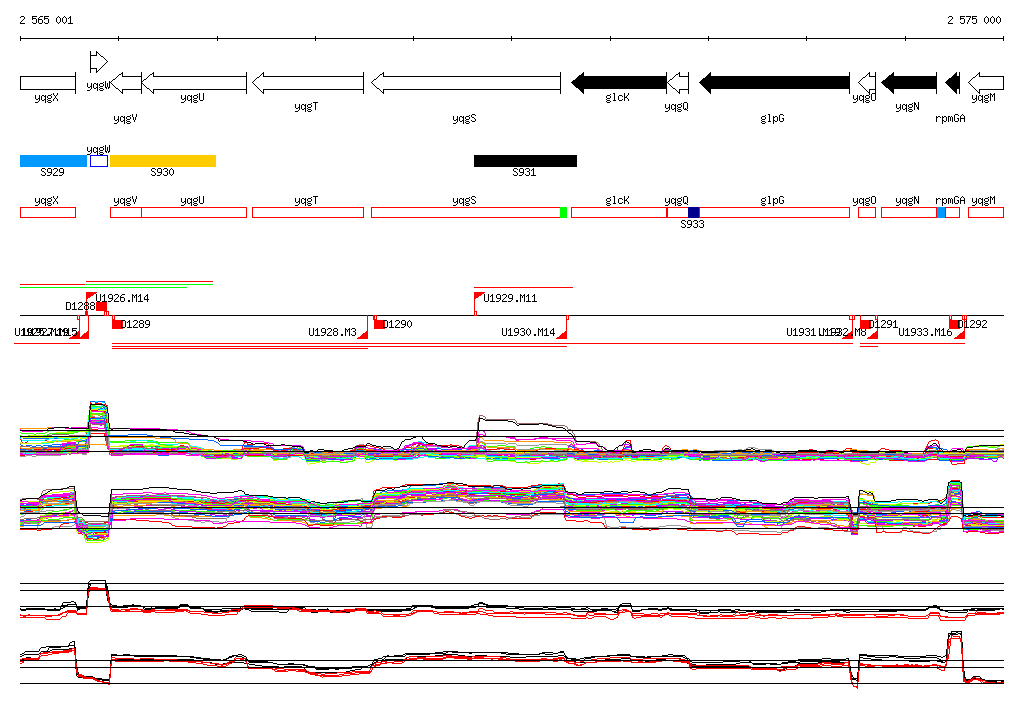This screenshot has width=1024, height=714.
Task: Click the D1289 red marker
Action: [x=117, y=324]
